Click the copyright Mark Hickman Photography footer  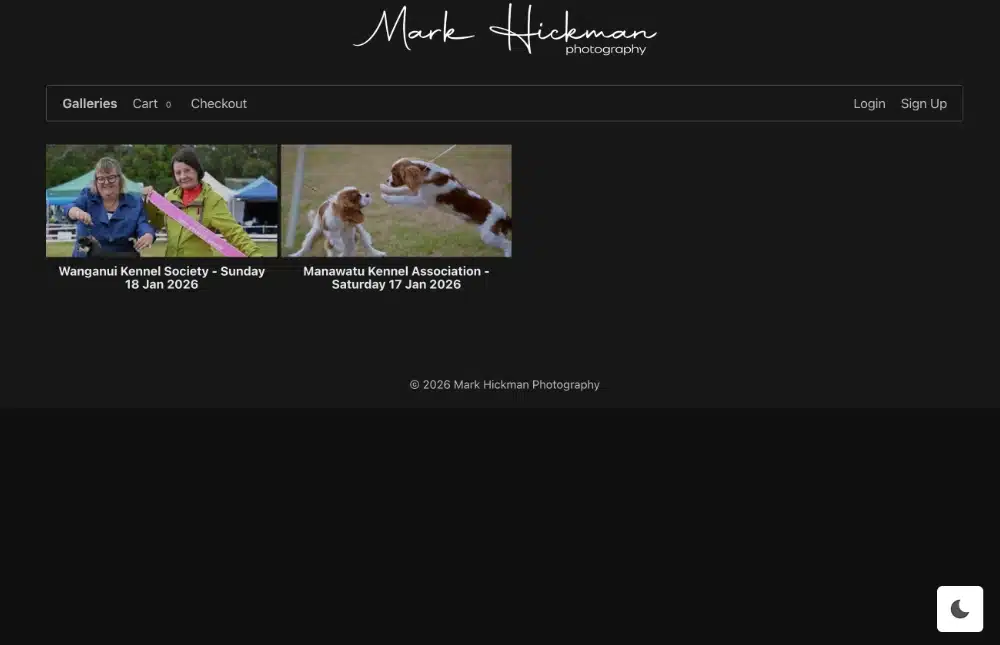pos(504,384)
